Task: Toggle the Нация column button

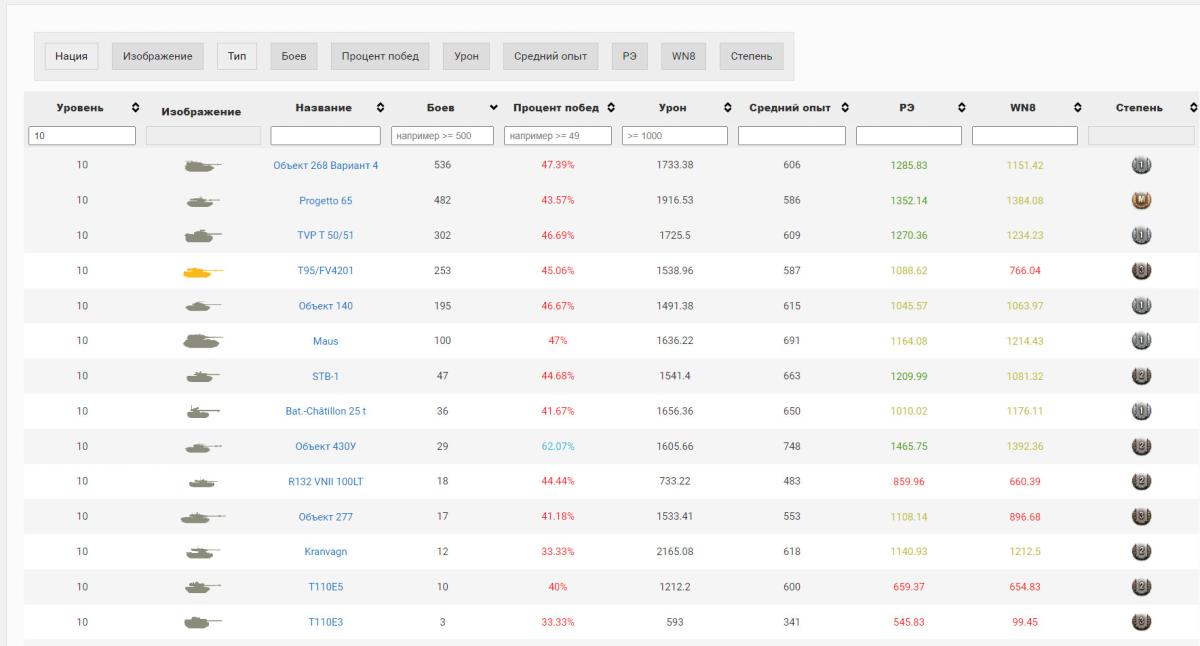Action: coord(70,56)
